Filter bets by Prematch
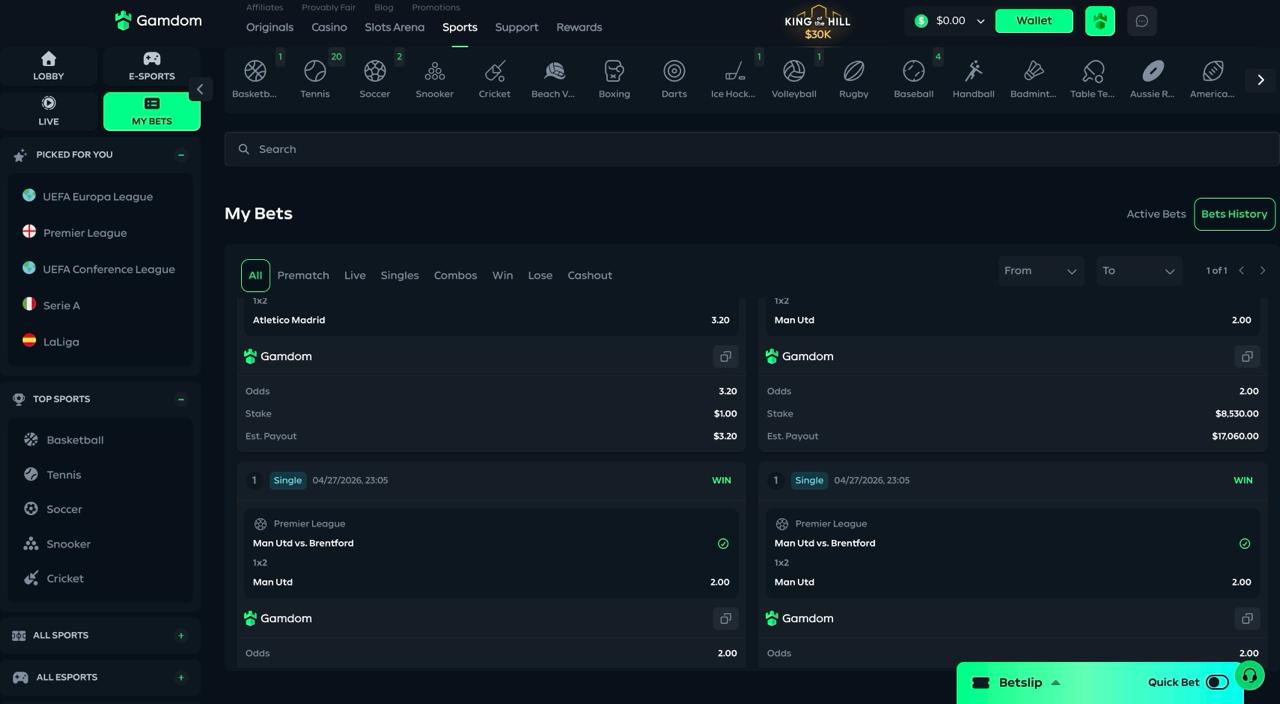This screenshot has height=704, width=1280. [x=303, y=275]
